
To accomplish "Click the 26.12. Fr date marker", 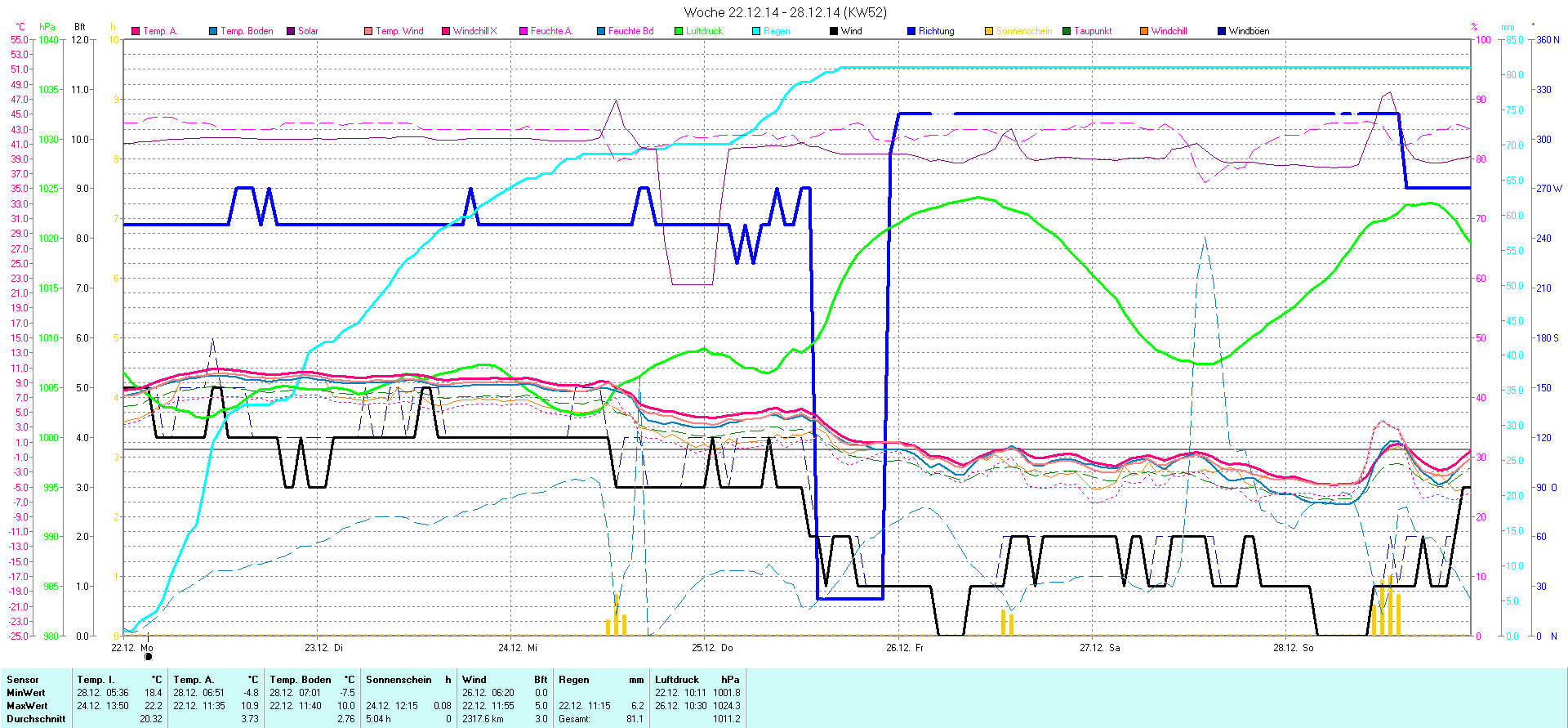I will (905, 648).
